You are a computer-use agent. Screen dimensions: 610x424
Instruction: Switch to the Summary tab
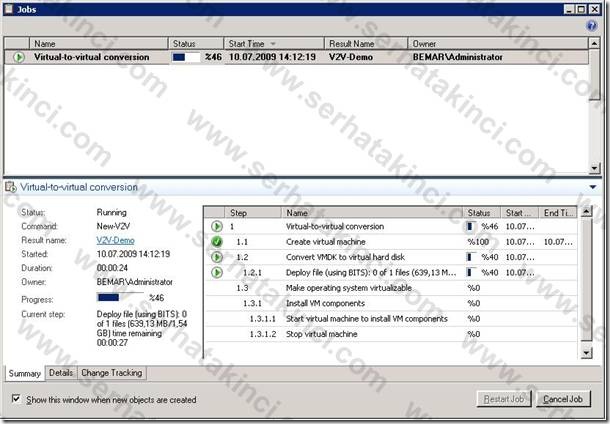tap(25, 373)
